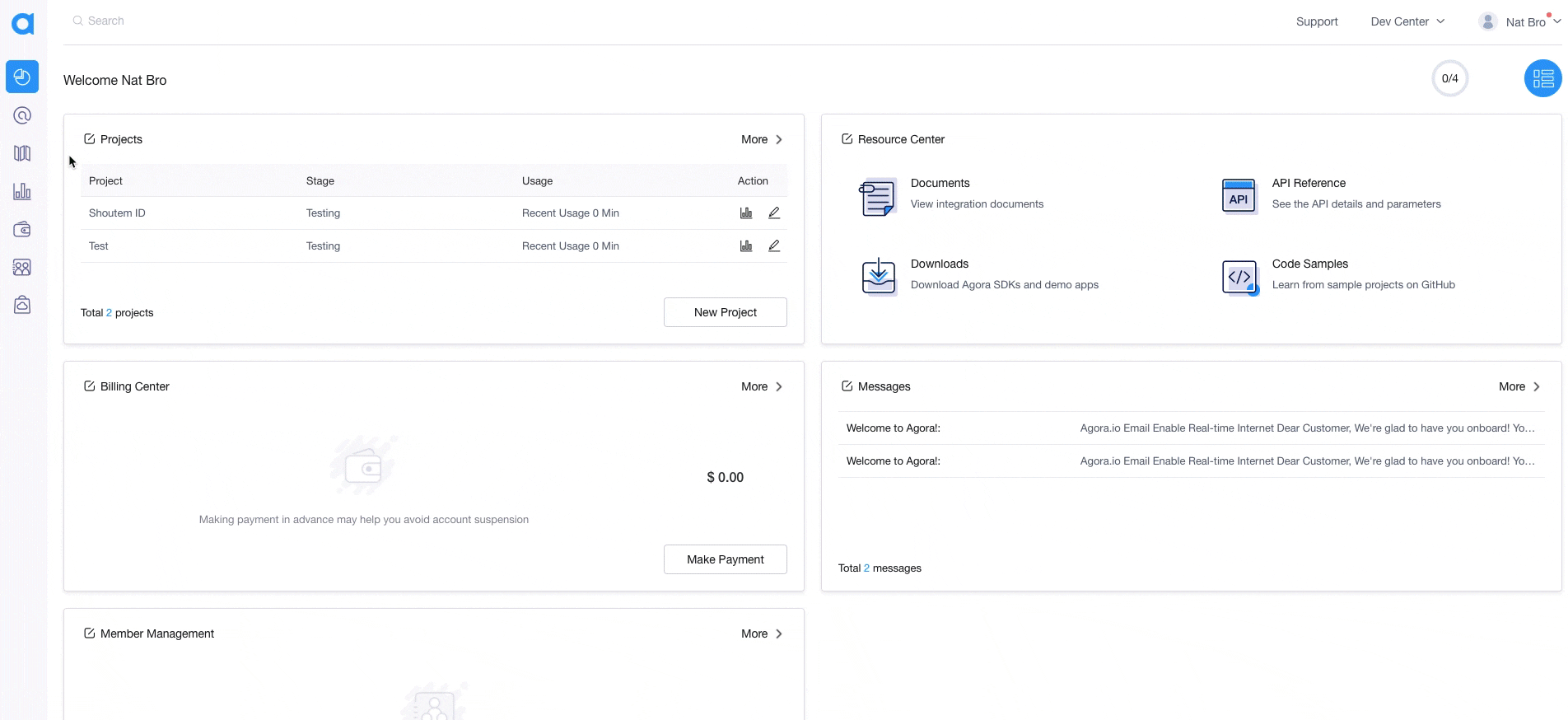Select the Shoutem ID project name
This screenshot has height=720, width=1568.
[117, 213]
